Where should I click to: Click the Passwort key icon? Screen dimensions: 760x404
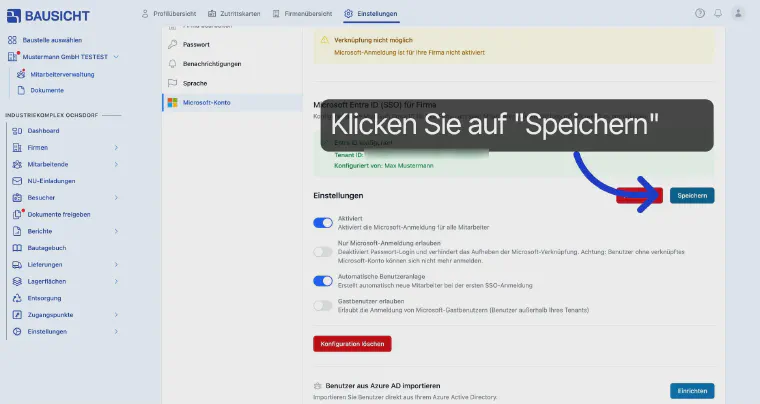point(172,44)
